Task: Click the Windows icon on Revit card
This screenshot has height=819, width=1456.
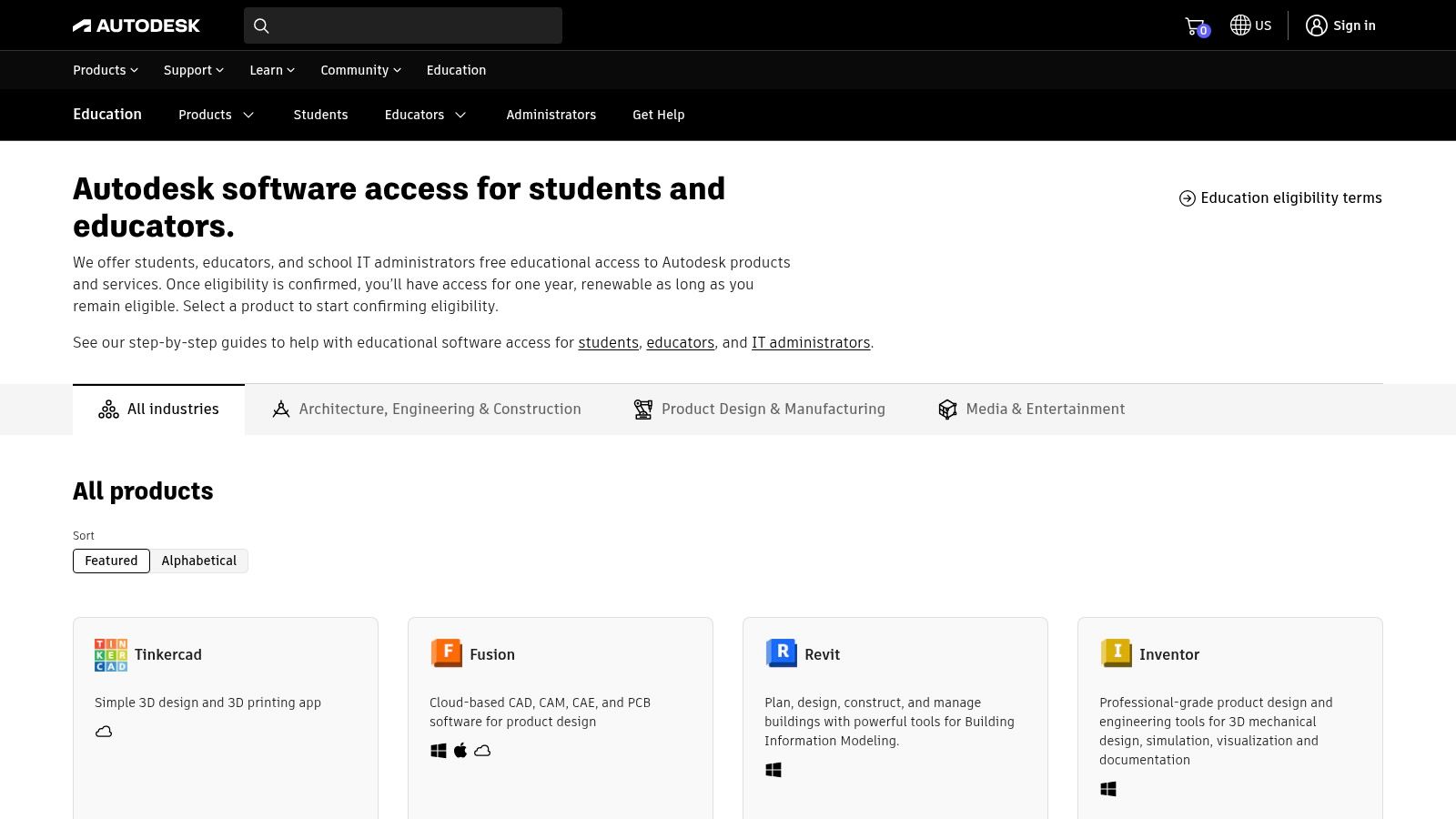Action: pos(773,770)
